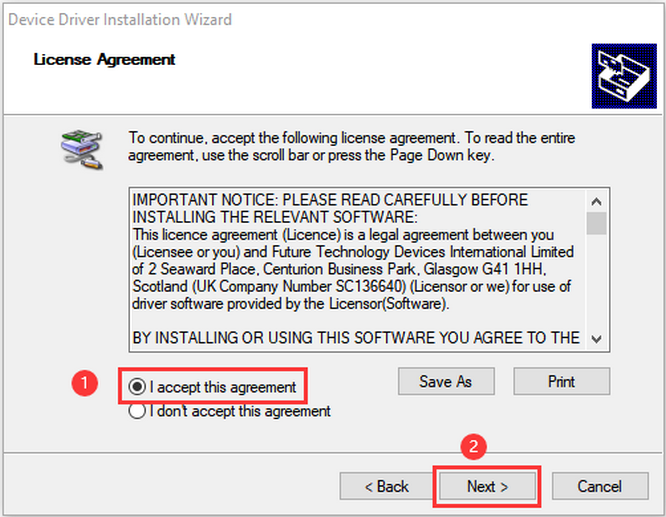Click the license text scroll down arrow

596,339
